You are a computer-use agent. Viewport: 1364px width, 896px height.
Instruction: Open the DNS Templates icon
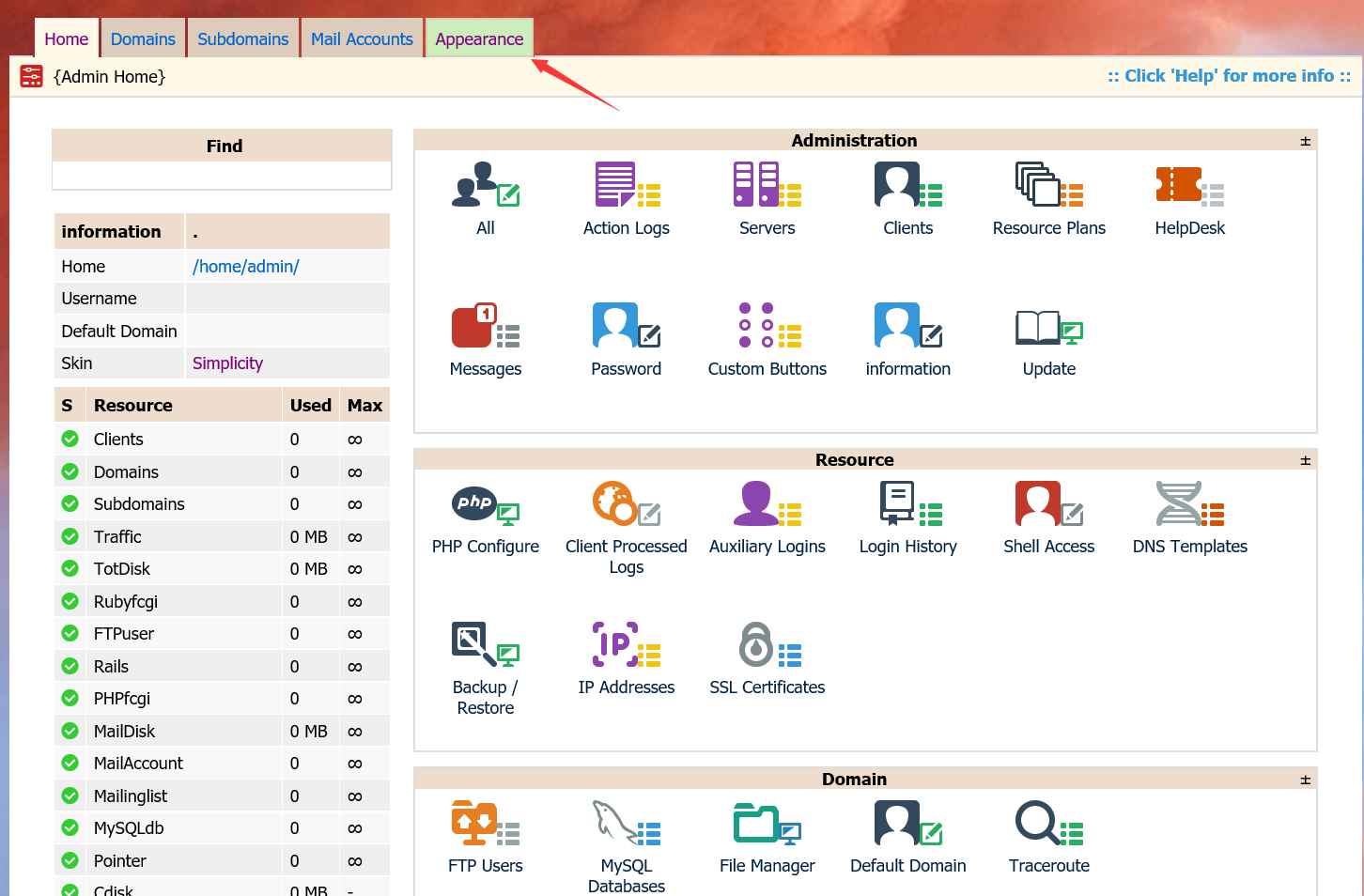click(1189, 504)
